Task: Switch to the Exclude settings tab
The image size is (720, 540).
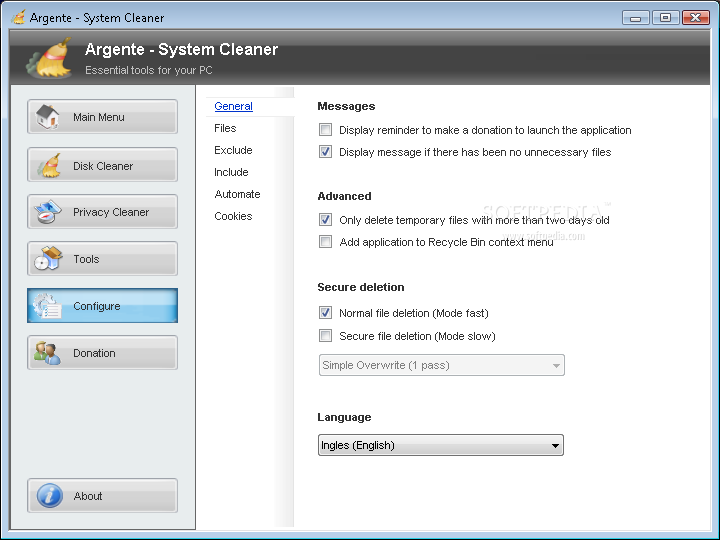Action: point(233,150)
